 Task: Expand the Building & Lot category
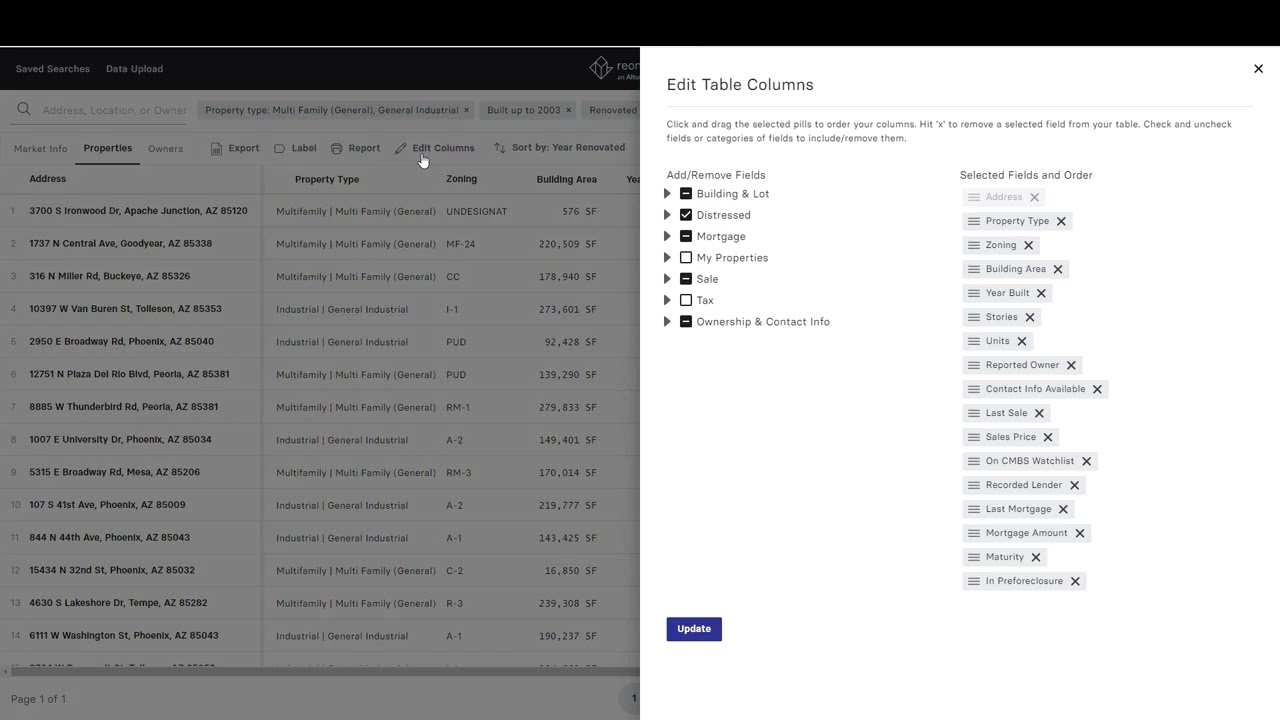pos(667,194)
